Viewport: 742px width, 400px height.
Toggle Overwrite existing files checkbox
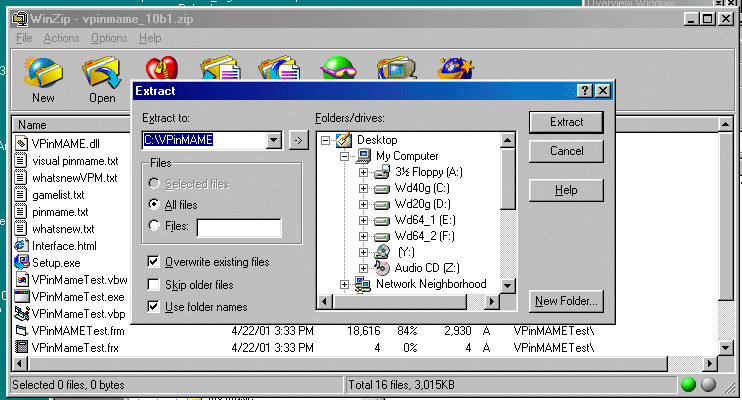point(153,262)
